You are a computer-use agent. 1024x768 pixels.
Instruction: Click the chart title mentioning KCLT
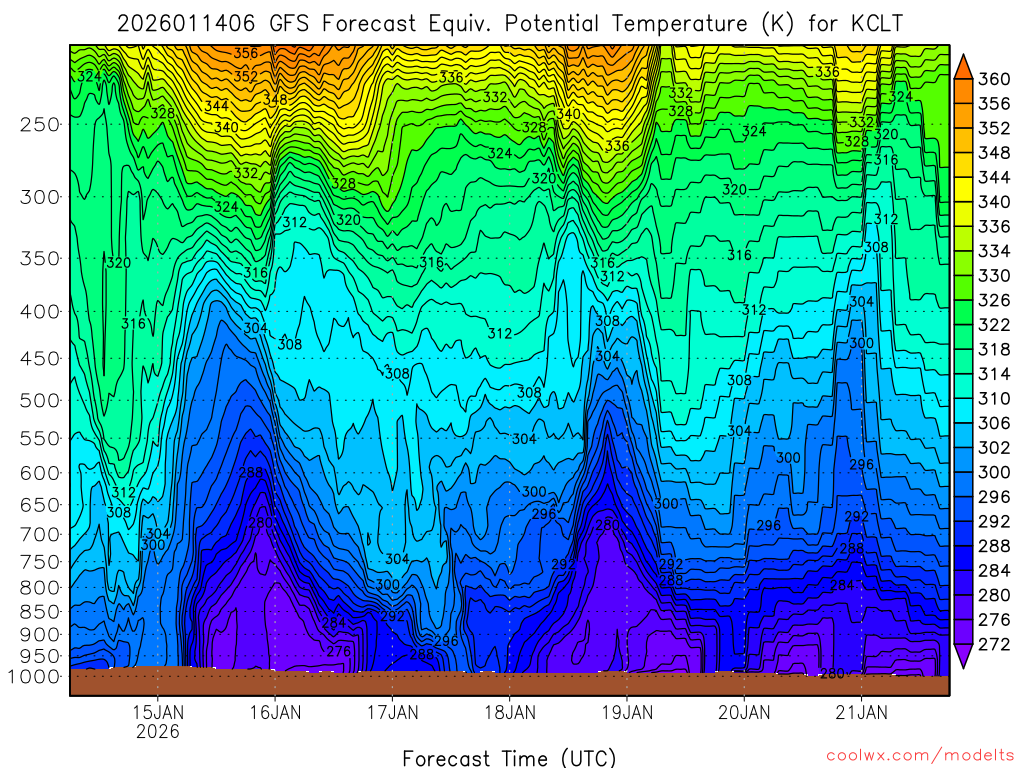click(510, 24)
